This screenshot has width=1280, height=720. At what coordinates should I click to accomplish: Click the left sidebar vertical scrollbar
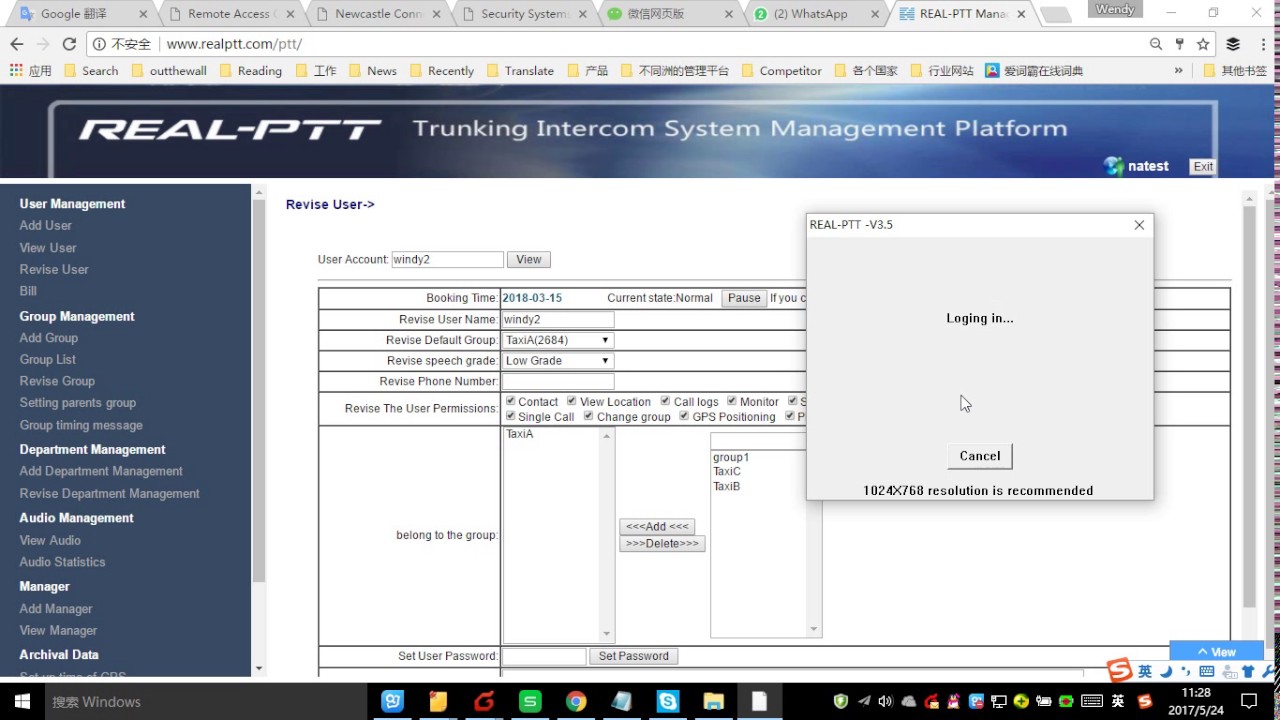point(259,428)
